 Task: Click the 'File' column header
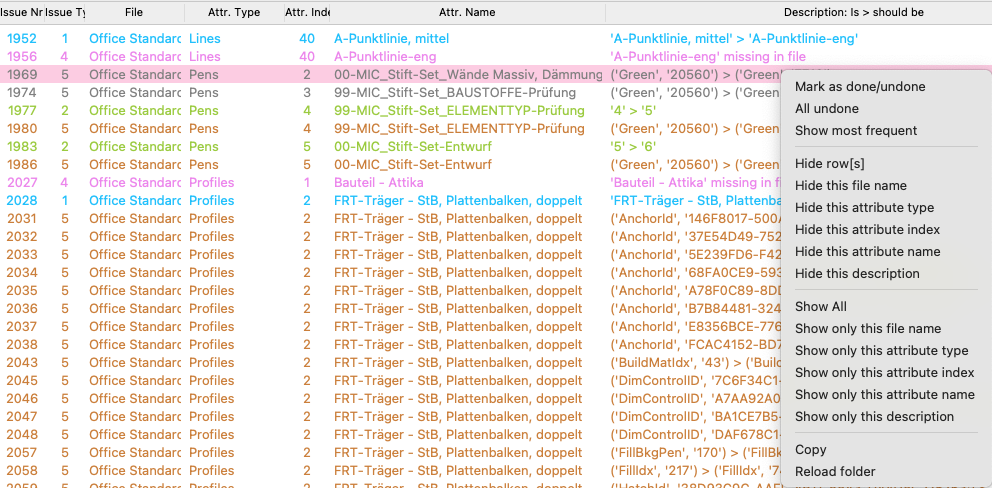coord(134,12)
